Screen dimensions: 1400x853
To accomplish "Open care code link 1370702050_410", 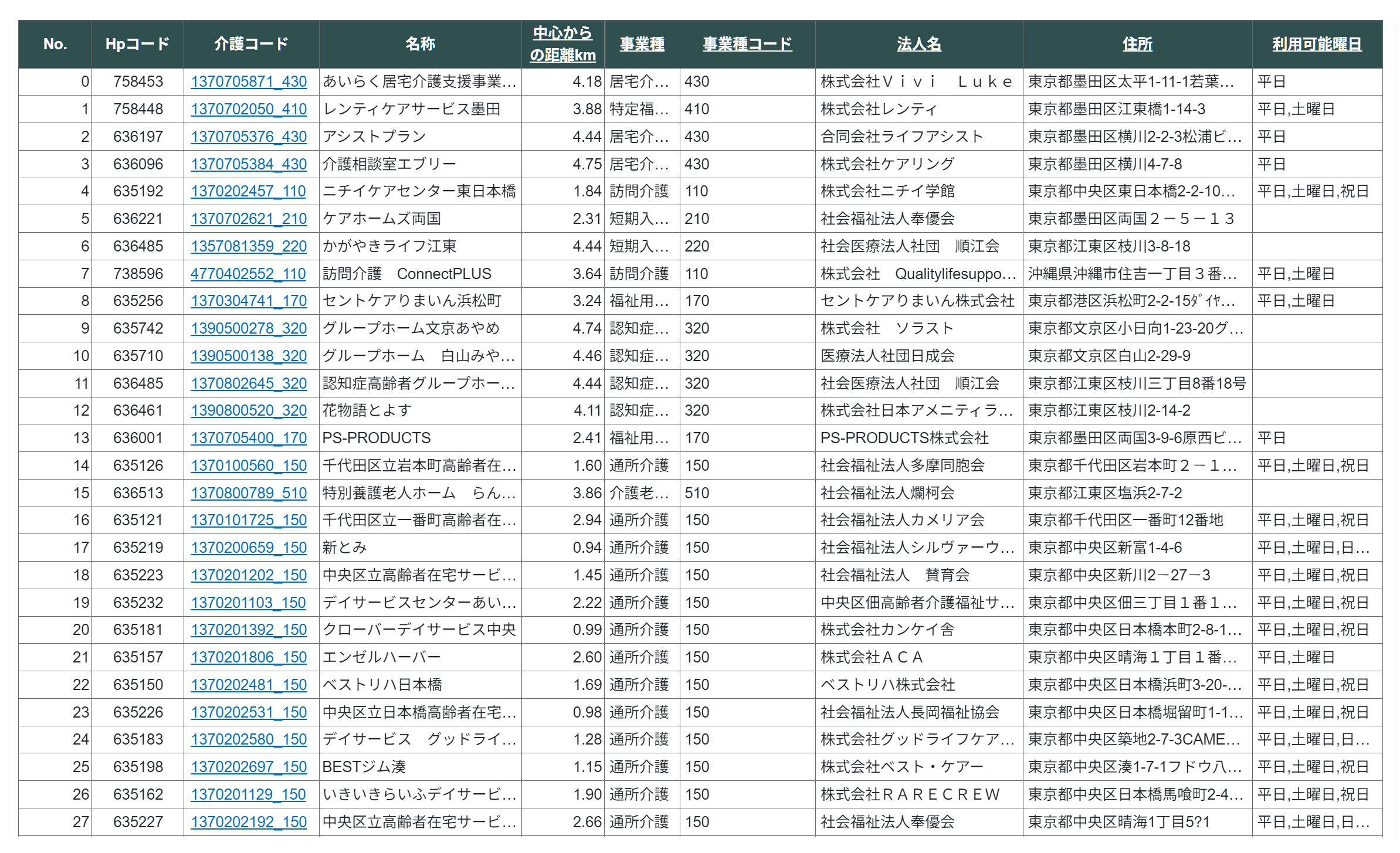I will coord(249,109).
